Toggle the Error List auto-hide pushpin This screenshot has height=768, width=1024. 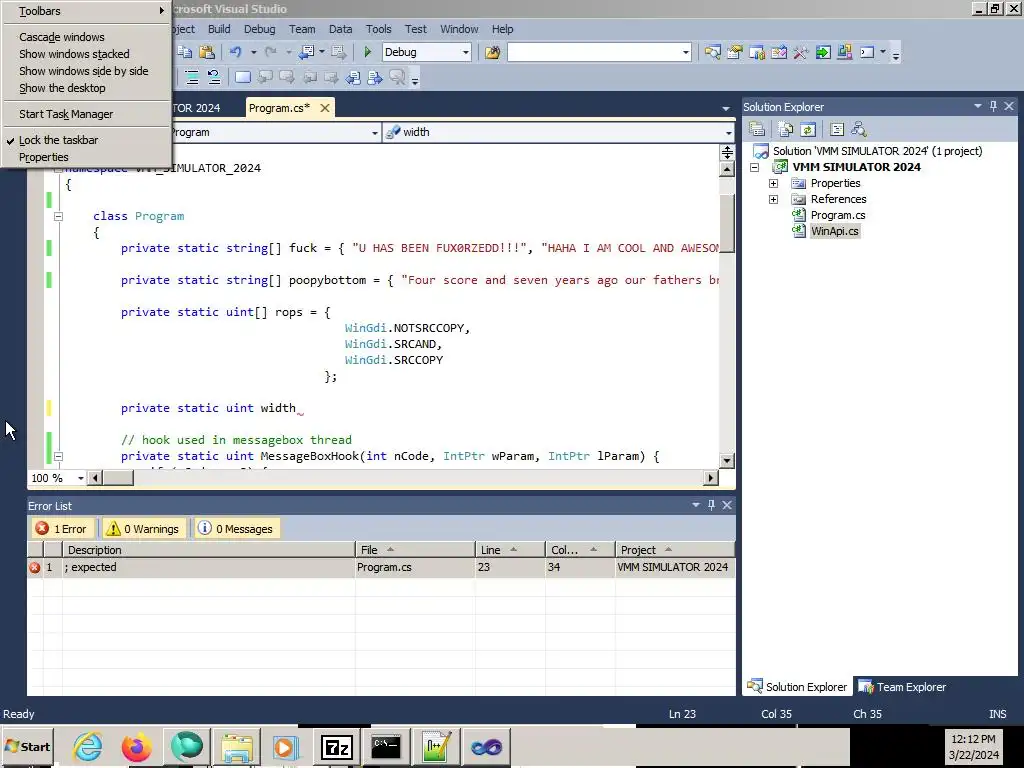coord(711,505)
